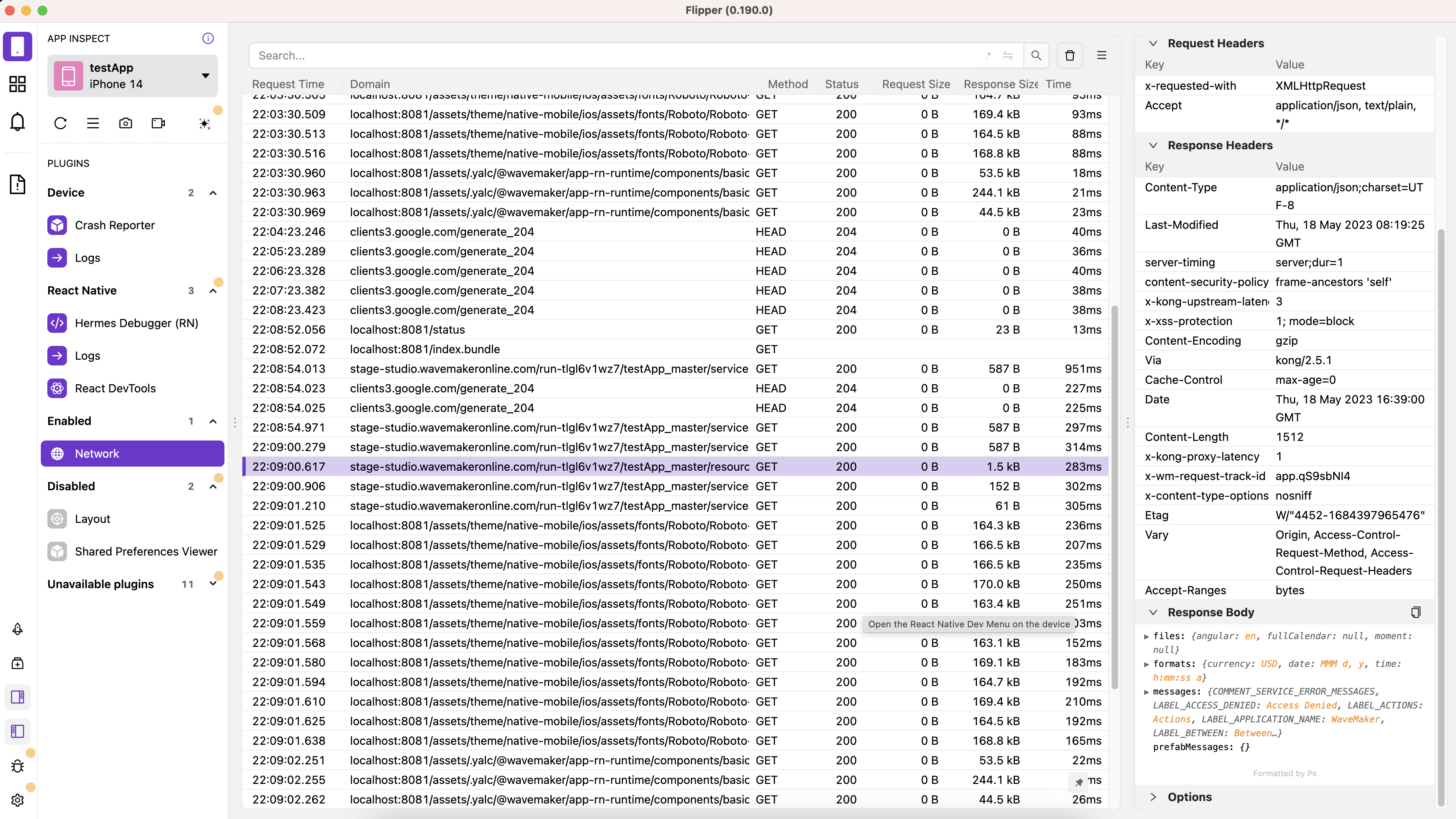Toggle the right sidebar panel visibility
Image resolution: width=1456 pixels, height=819 pixels.
pyautogui.click(x=18, y=697)
